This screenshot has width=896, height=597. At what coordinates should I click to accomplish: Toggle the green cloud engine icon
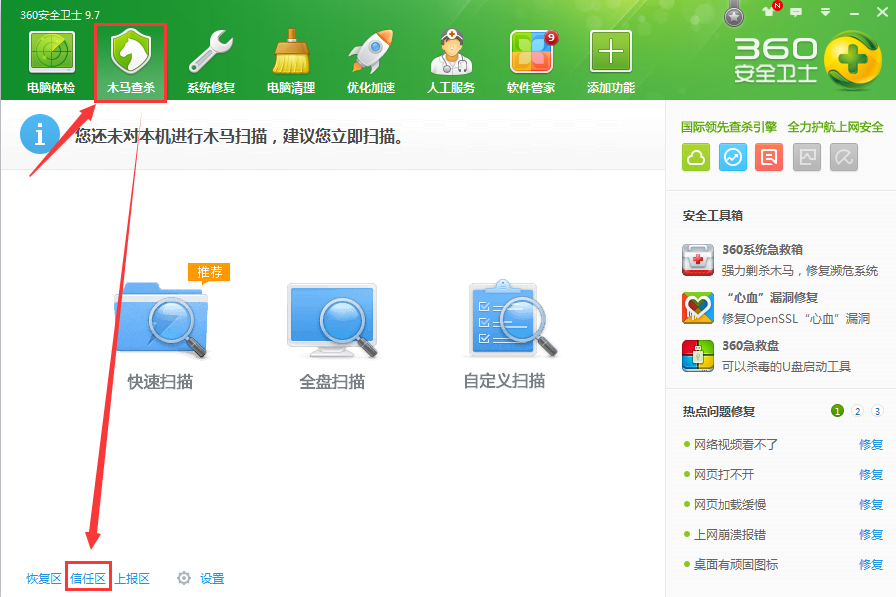(x=696, y=157)
